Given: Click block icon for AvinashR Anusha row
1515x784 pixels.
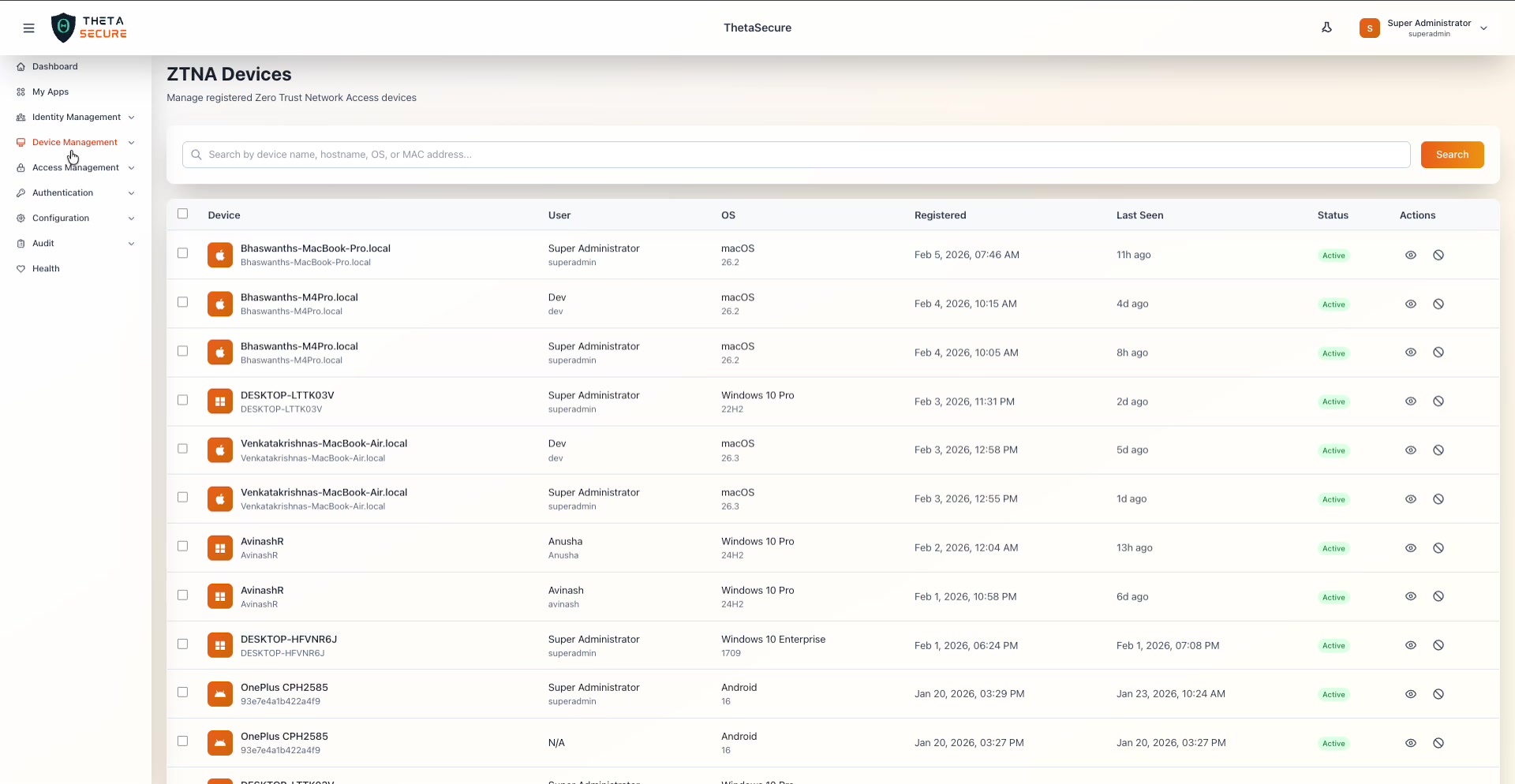Looking at the screenshot, I should pos(1438,548).
